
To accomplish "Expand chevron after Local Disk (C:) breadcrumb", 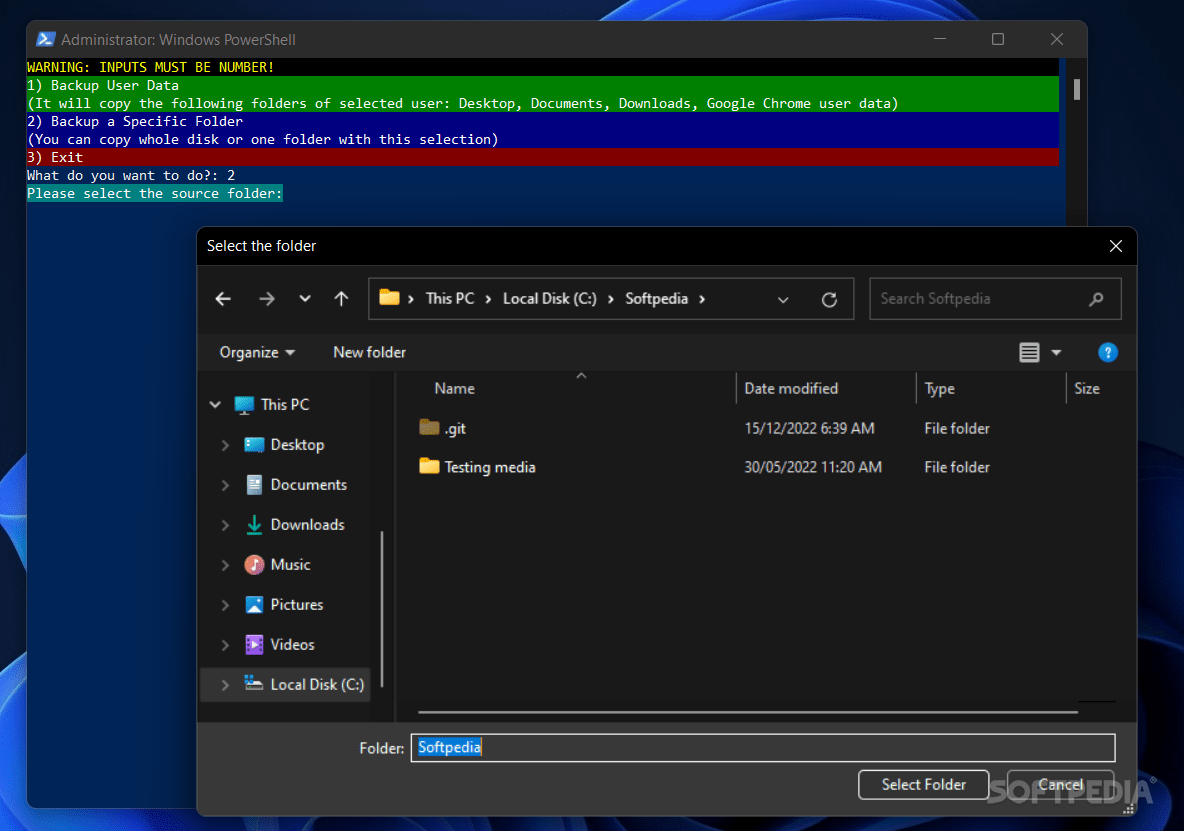I will click(610, 299).
